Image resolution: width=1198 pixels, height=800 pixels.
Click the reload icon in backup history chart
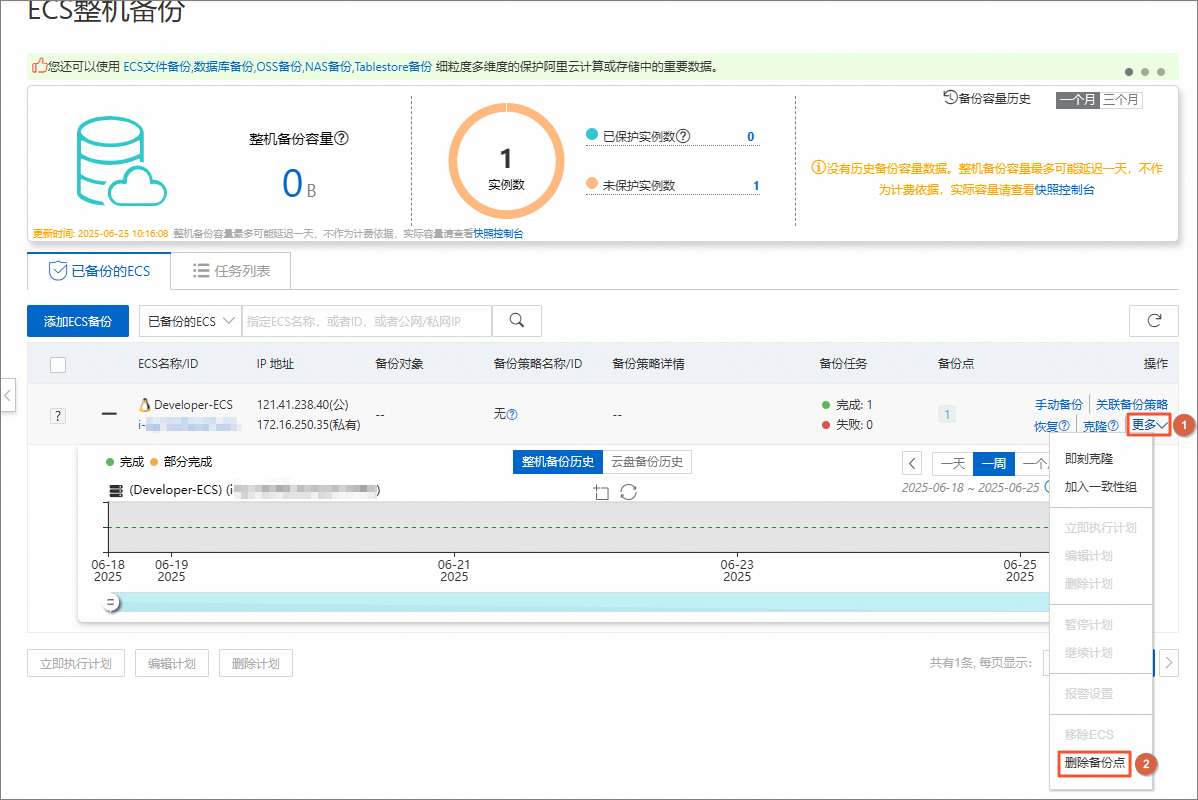click(x=629, y=492)
